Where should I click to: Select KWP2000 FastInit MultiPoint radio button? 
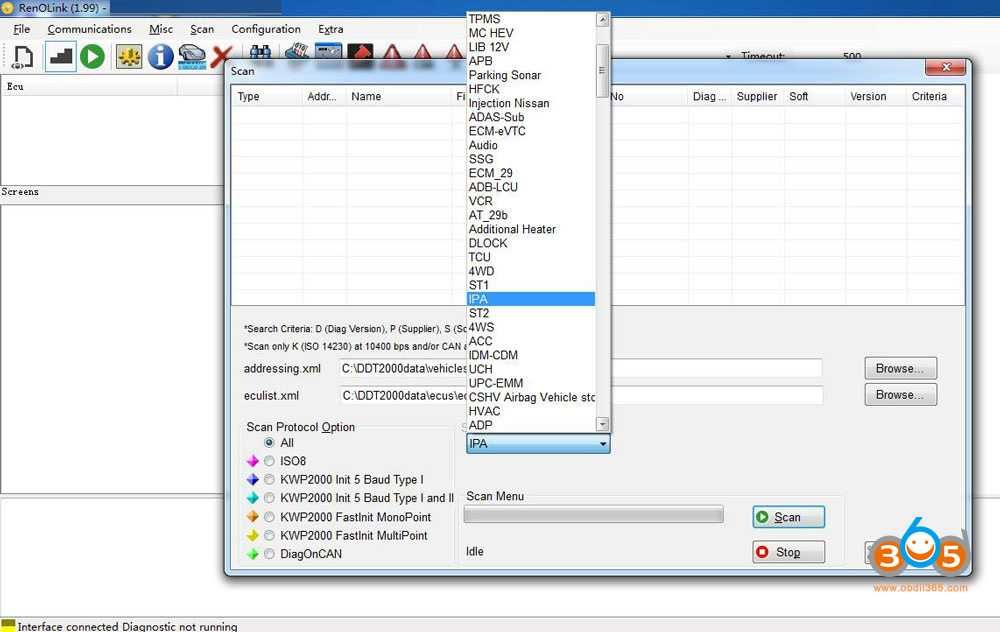click(x=269, y=535)
